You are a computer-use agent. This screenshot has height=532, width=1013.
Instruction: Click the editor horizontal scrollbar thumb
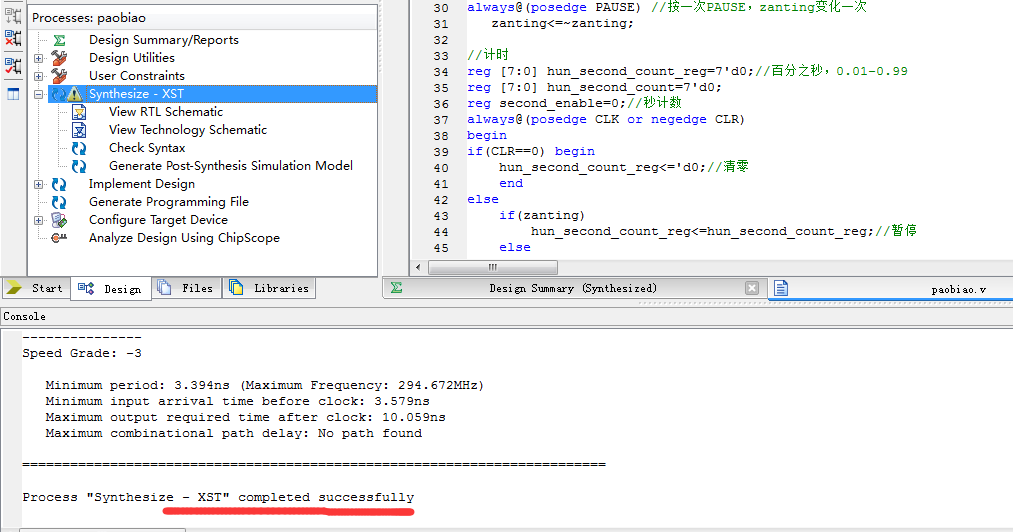coord(493,268)
